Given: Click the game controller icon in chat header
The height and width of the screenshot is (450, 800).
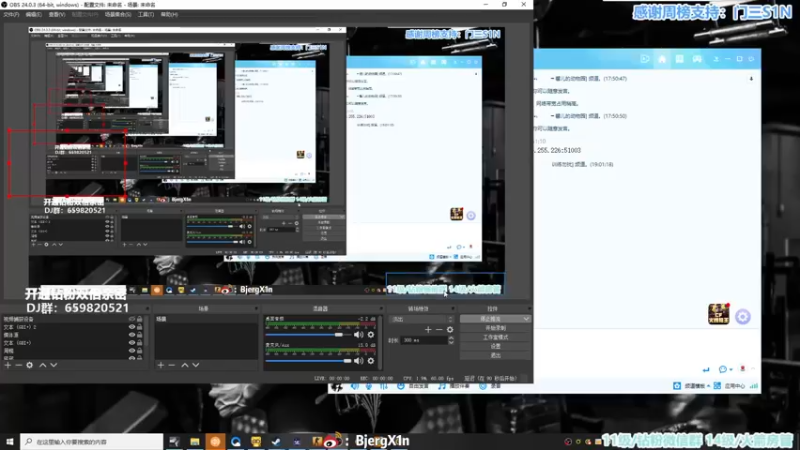Looking at the screenshot, I should point(697,59).
